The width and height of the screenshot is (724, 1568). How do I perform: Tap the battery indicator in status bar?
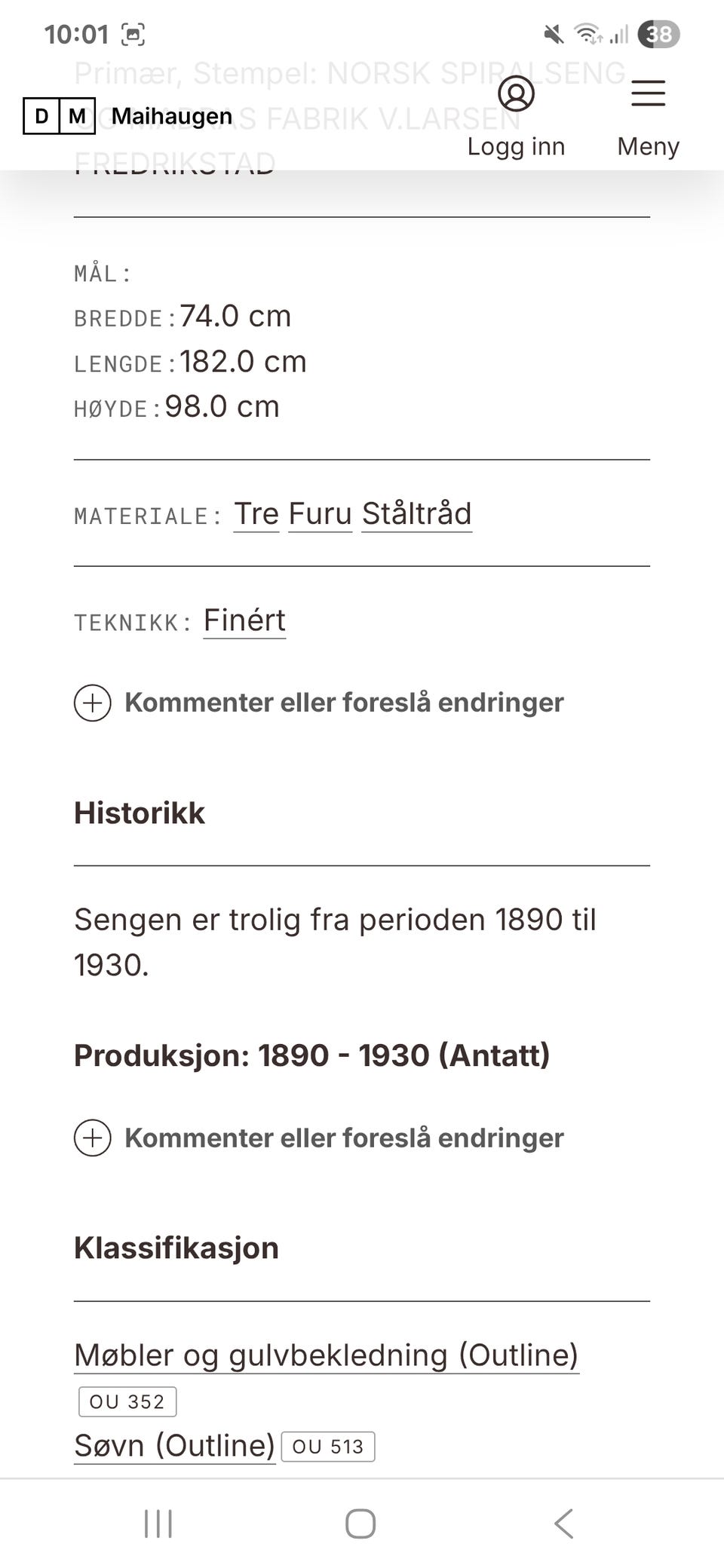[658, 34]
